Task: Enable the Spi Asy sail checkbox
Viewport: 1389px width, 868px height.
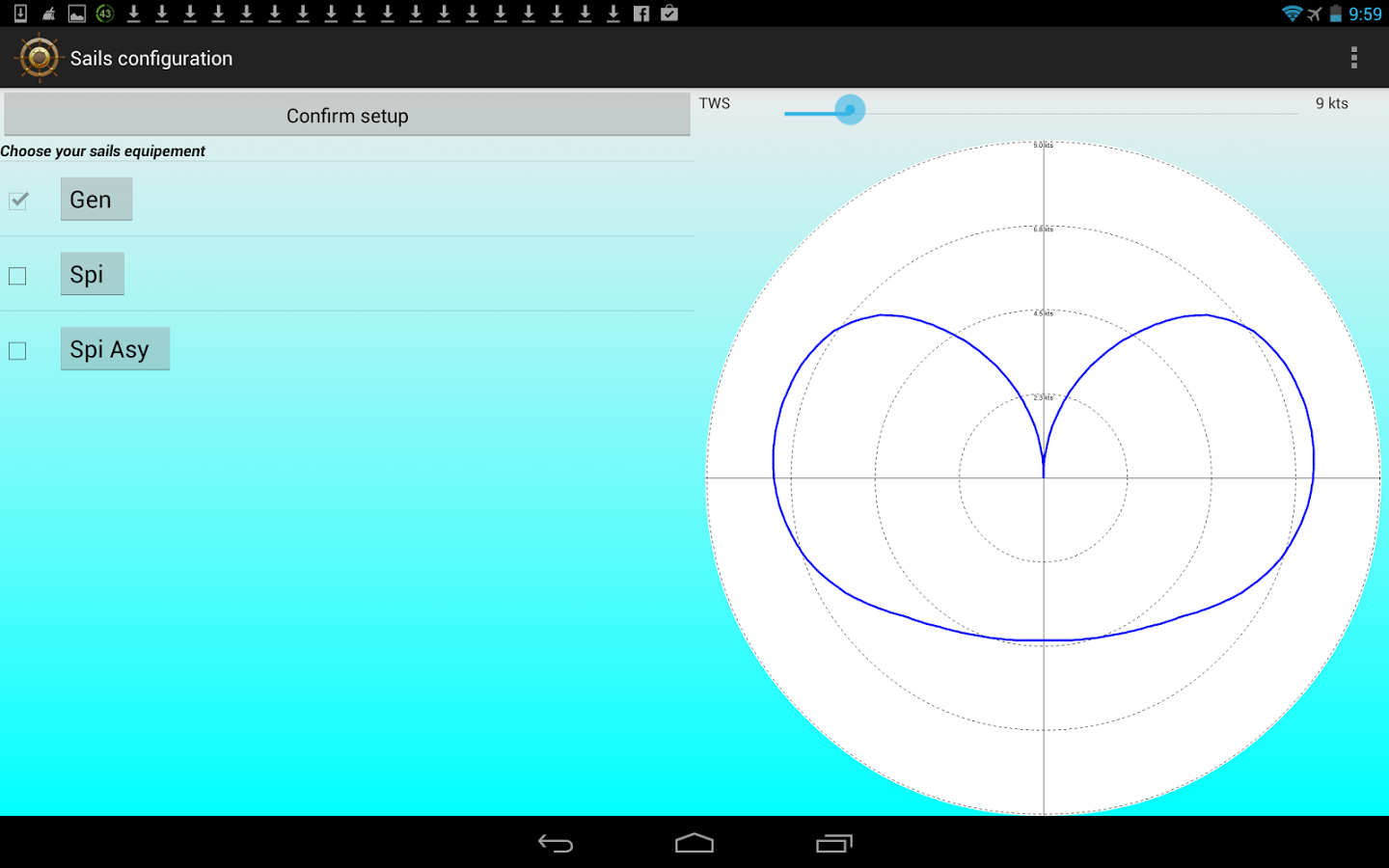Action: pyautogui.click(x=17, y=351)
